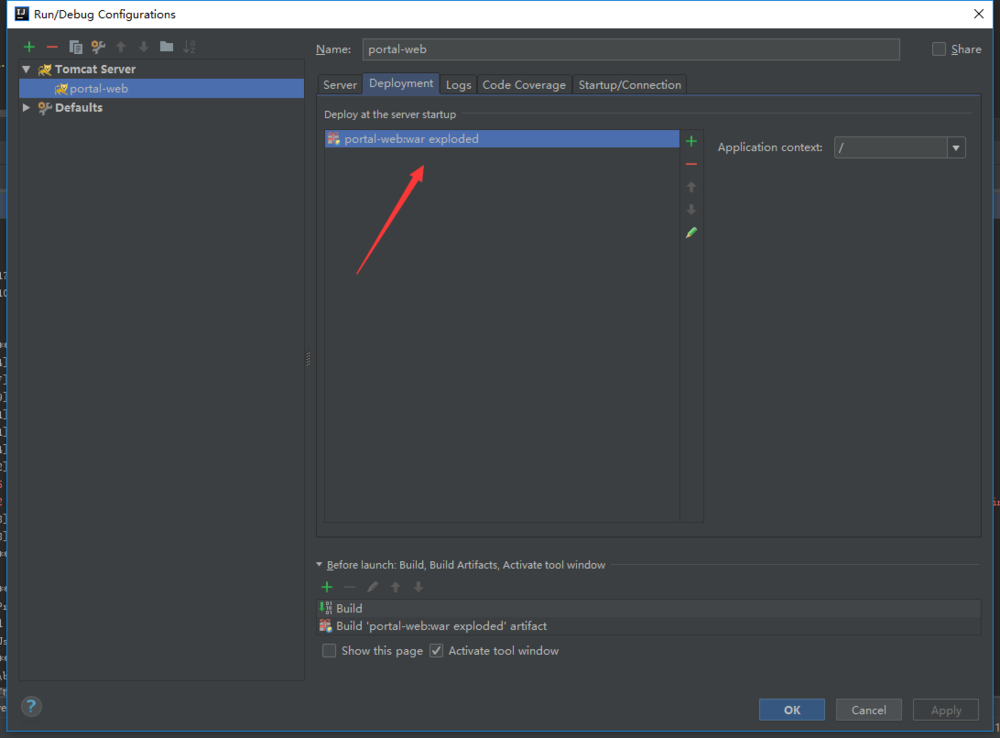Image resolution: width=1000 pixels, height=738 pixels.
Task: Move Before launch task down
Action: (x=418, y=587)
